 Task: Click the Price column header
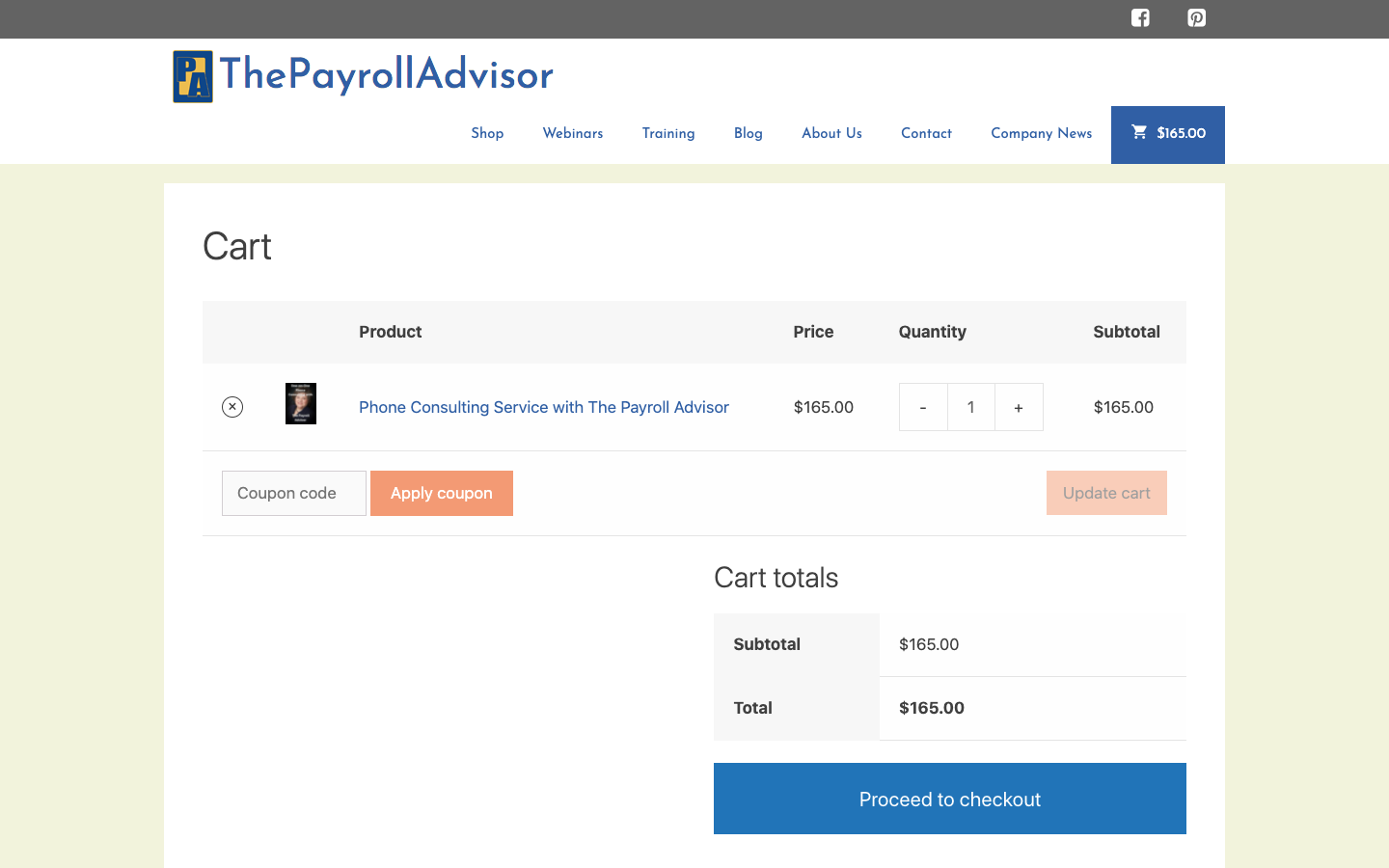pos(813,332)
